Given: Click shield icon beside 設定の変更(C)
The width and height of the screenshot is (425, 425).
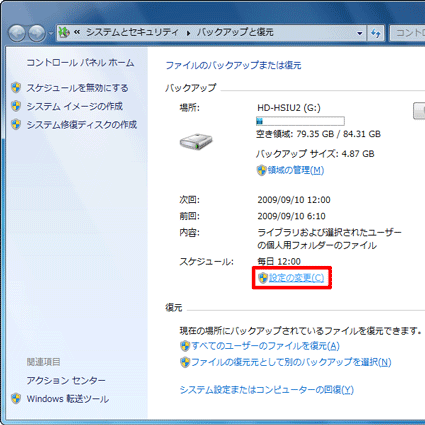Looking at the screenshot, I should point(263,278).
